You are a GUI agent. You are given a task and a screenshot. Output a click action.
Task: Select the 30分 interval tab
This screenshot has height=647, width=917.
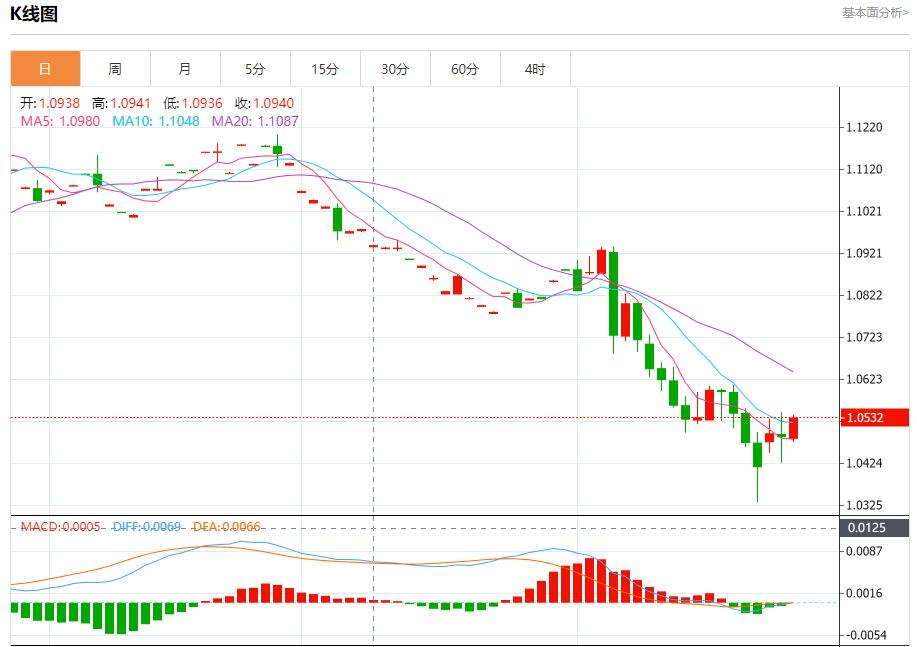395,69
